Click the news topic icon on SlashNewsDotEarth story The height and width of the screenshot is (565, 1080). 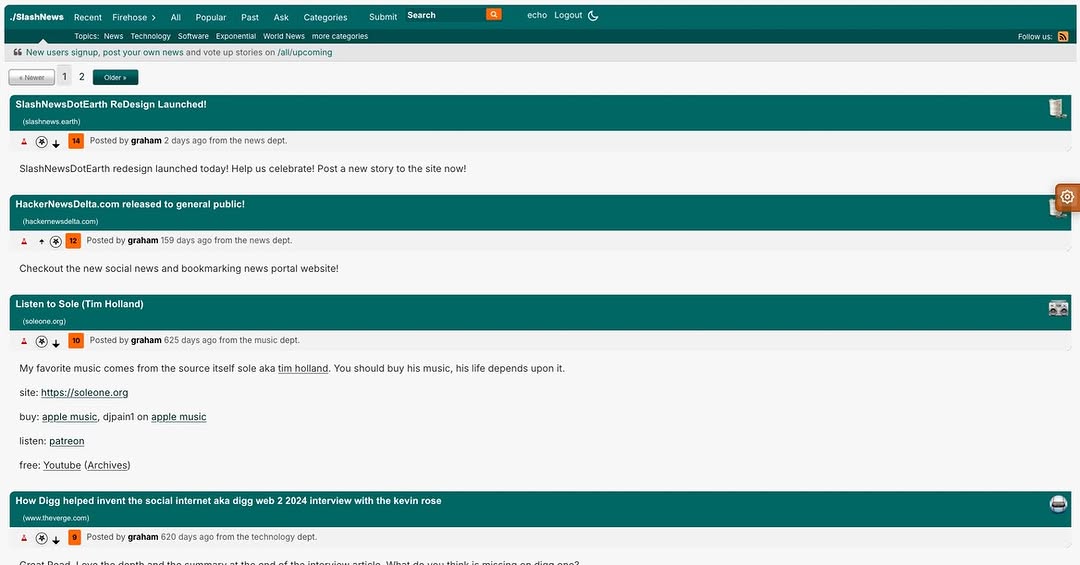click(x=1057, y=108)
